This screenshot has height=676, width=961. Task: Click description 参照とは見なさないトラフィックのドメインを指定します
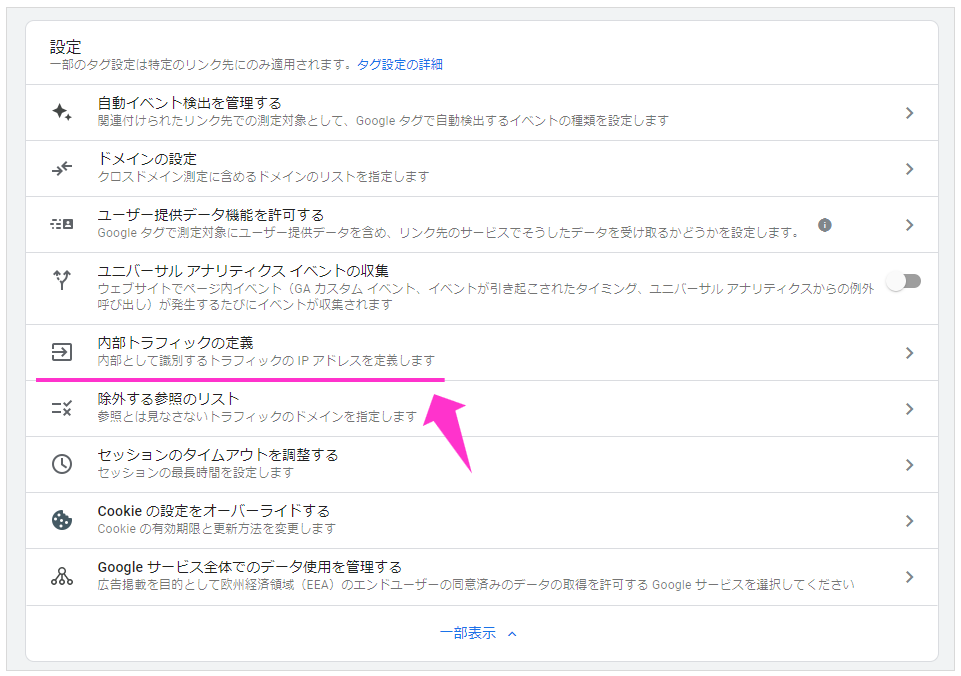(x=257, y=417)
